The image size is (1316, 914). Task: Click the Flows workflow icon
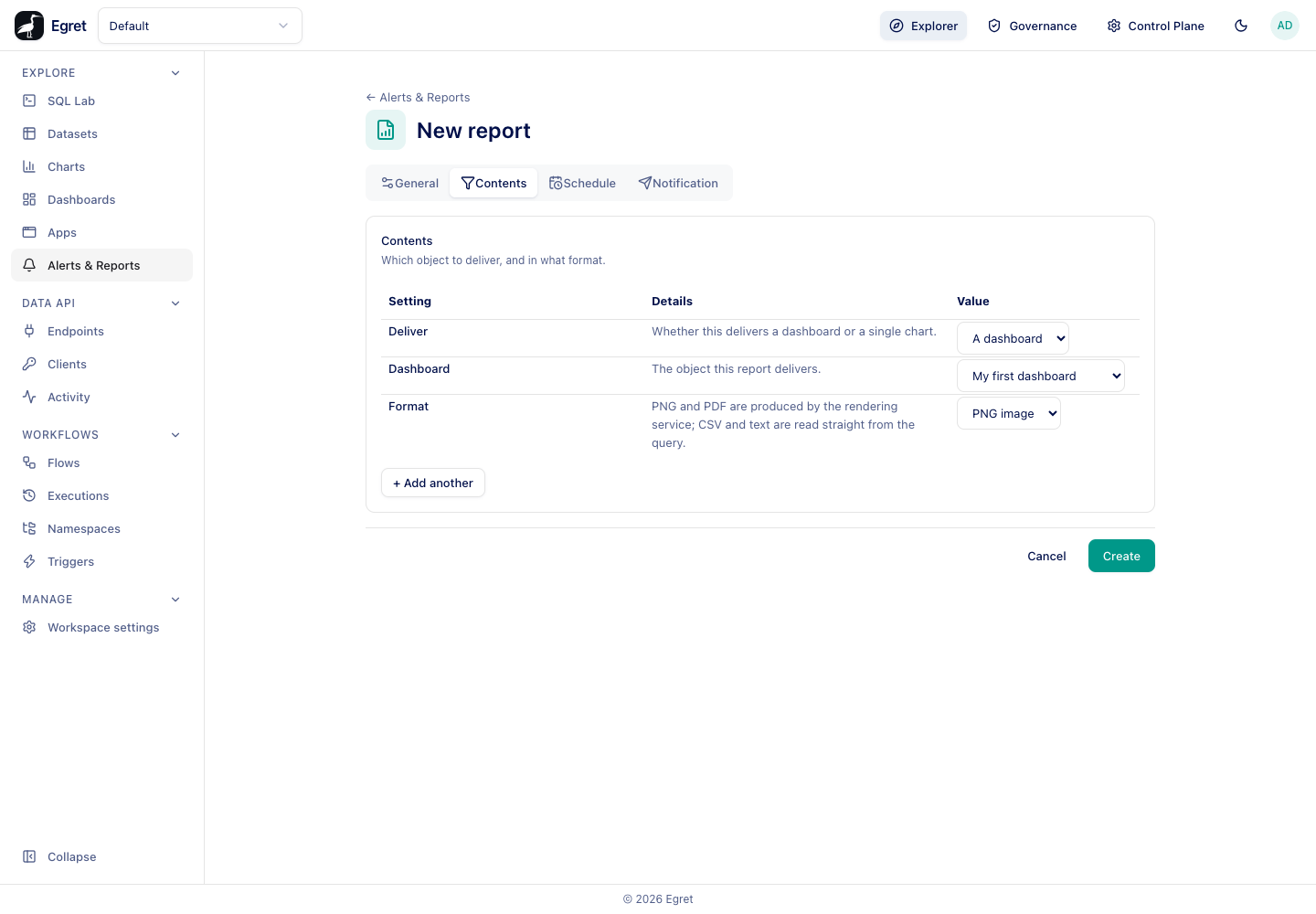point(29,462)
